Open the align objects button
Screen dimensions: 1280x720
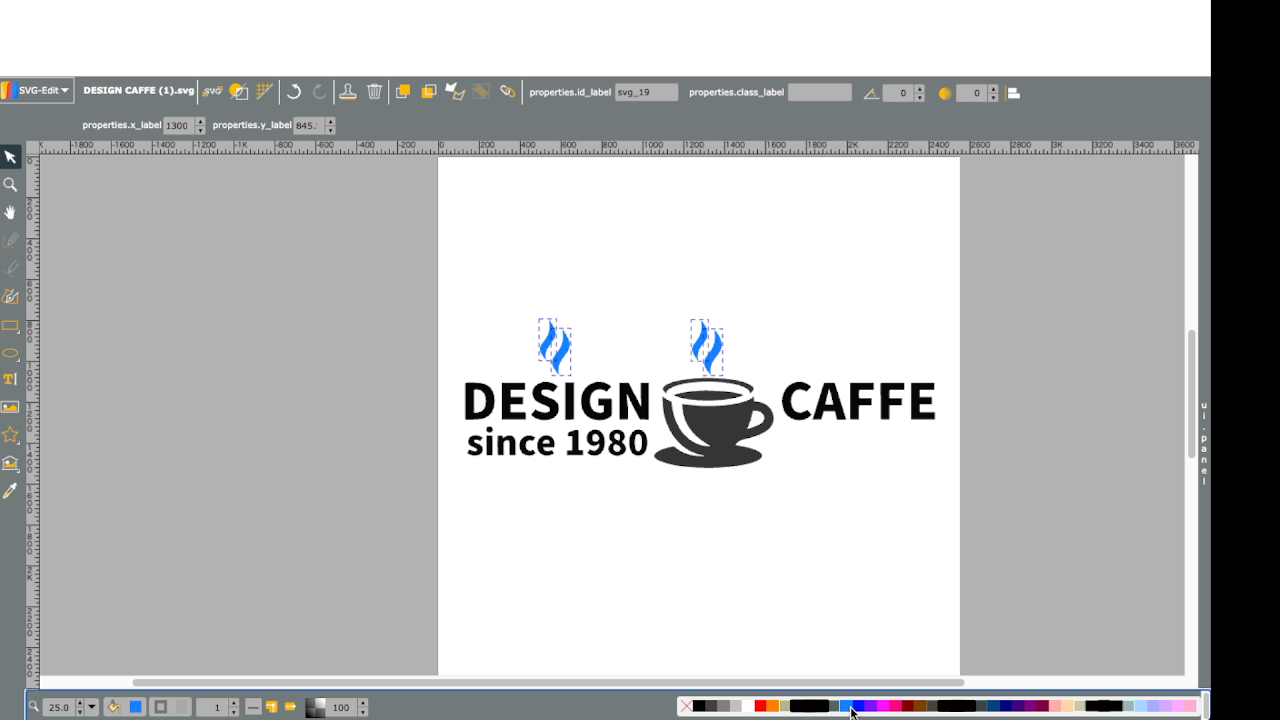pyautogui.click(x=1013, y=93)
